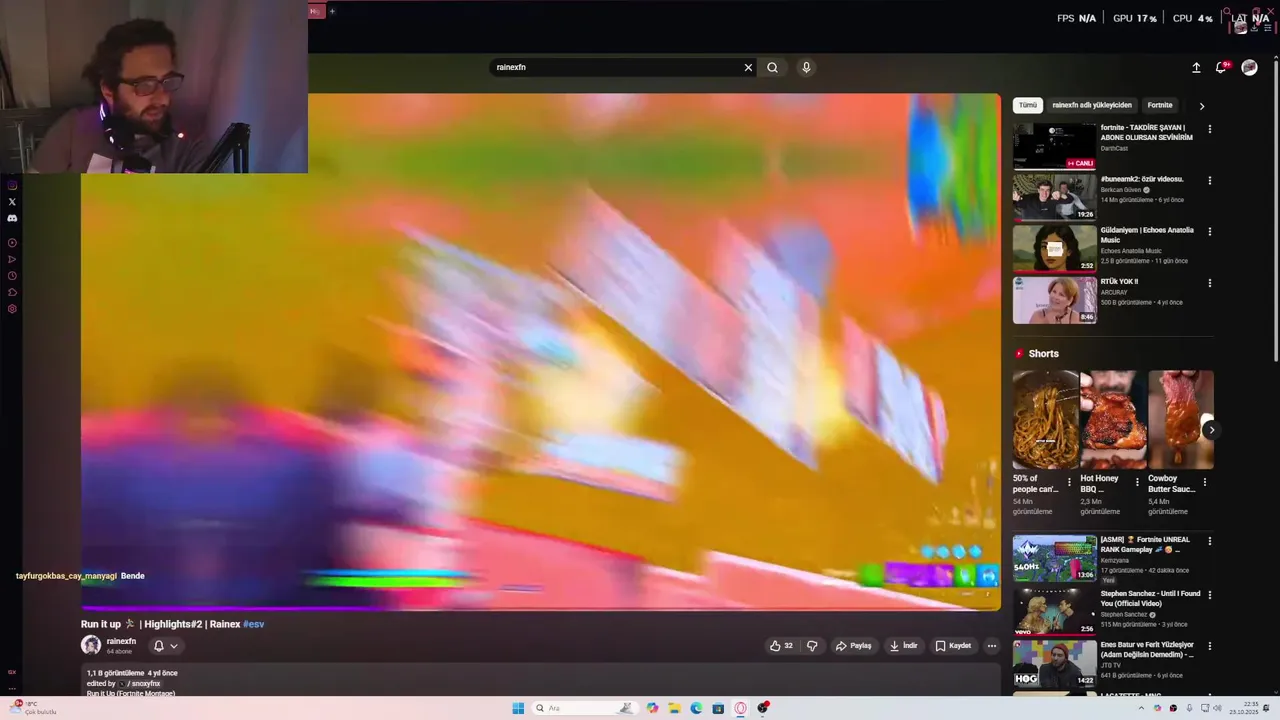The width and height of the screenshot is (1280, 720).
Task: Open Discord from the browser sidebar
Action: coord(12,218)
